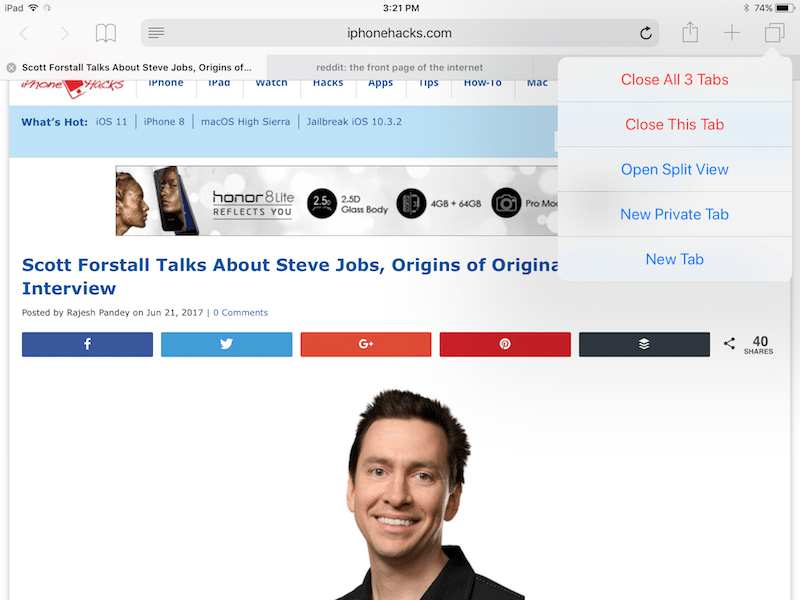Choose Open Split View option
800x600 pixels.
tap(674, 169)
